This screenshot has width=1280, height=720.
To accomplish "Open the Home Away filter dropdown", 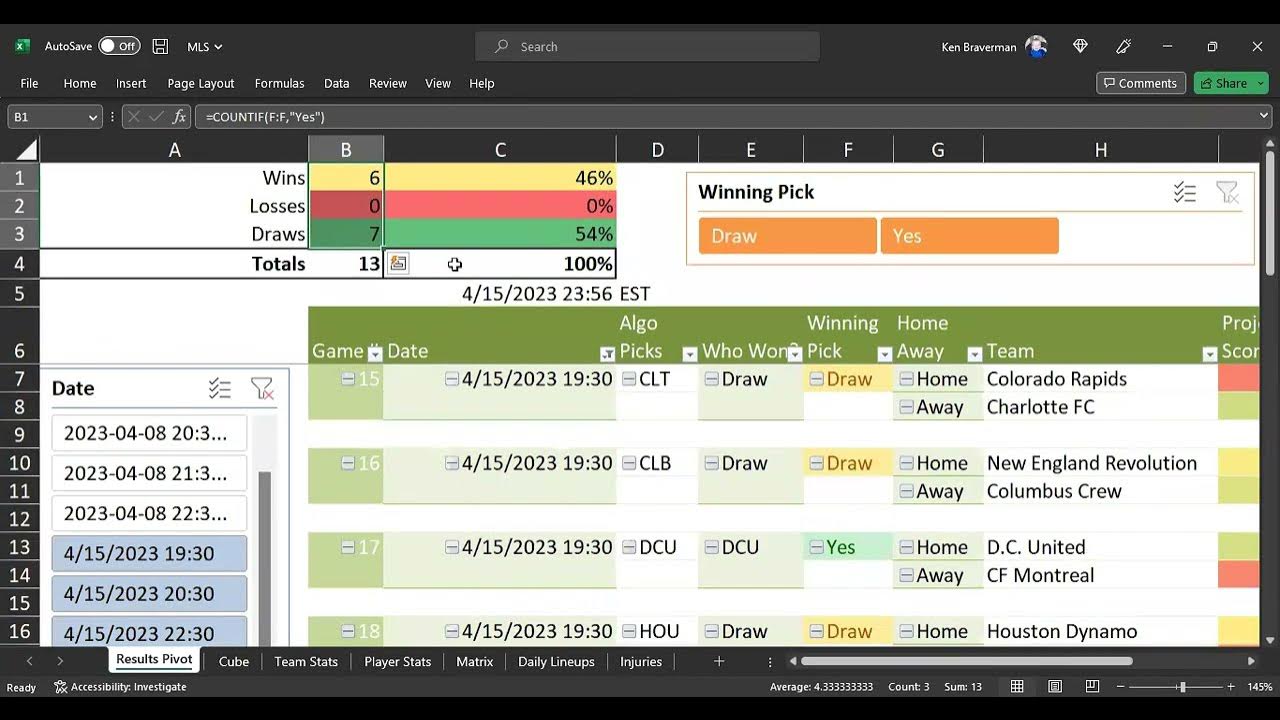I will coord(975,353).
